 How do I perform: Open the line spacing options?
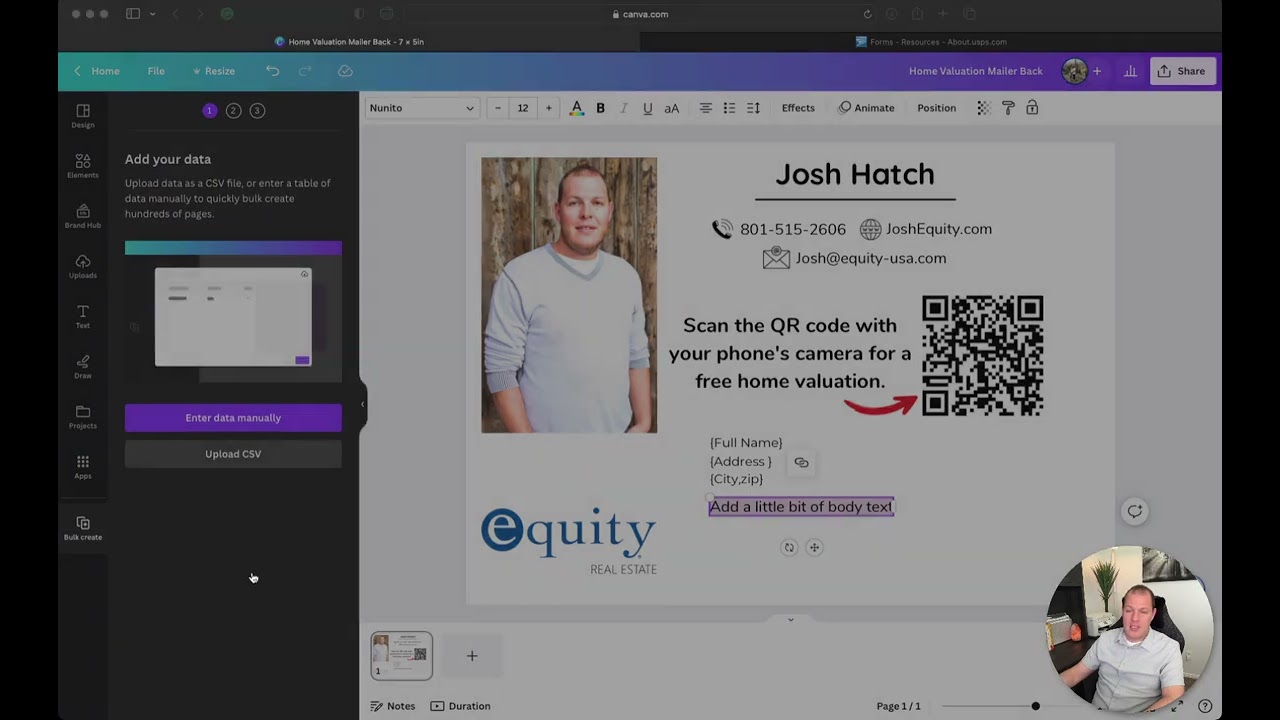[753, 108]
